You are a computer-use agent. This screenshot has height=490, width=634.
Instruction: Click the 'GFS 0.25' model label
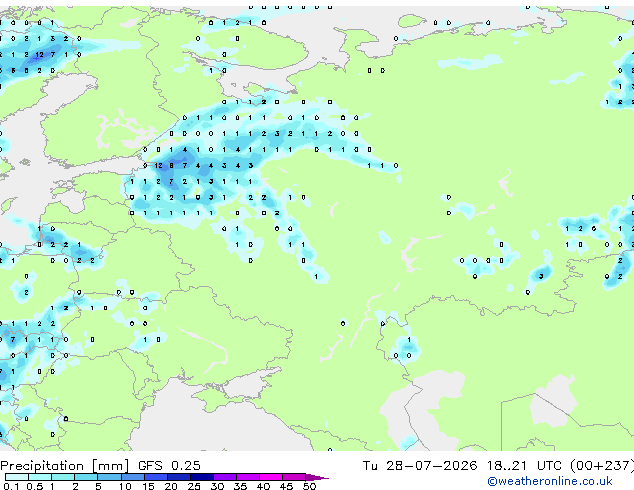(x=169, y=466)
